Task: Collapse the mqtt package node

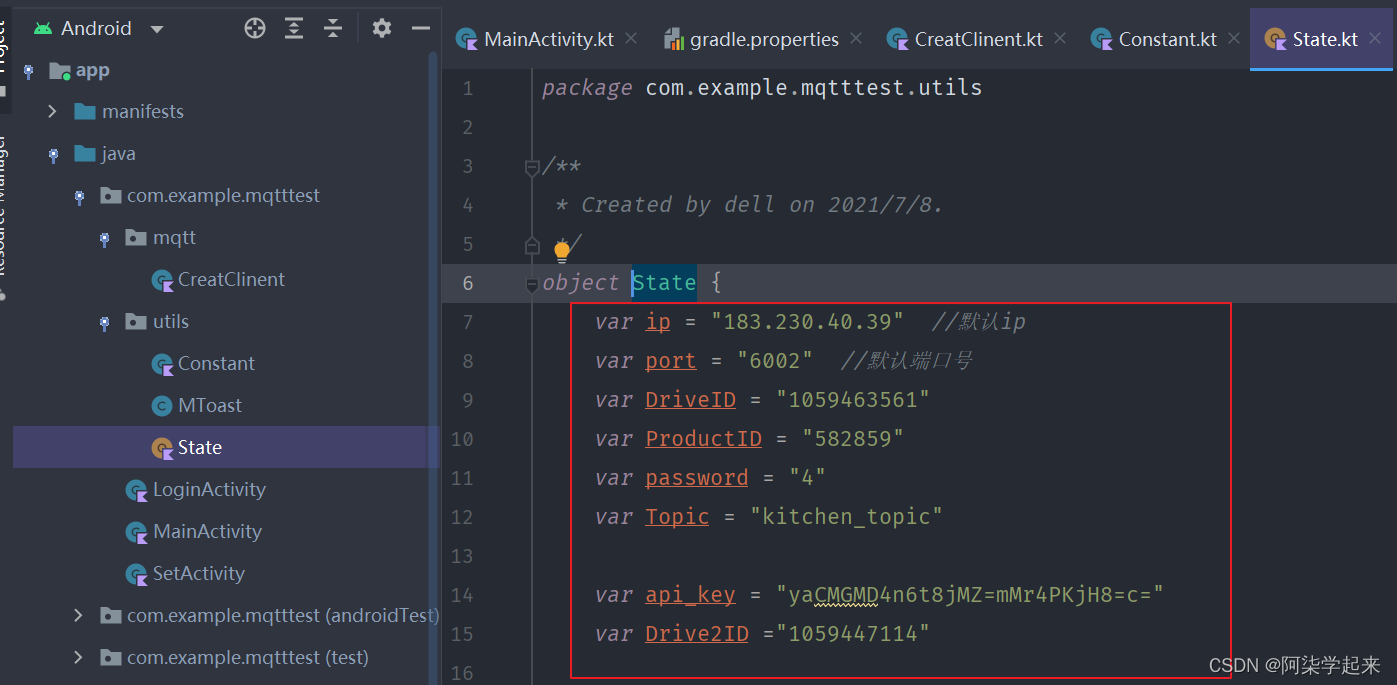Action: click(104, 238)
